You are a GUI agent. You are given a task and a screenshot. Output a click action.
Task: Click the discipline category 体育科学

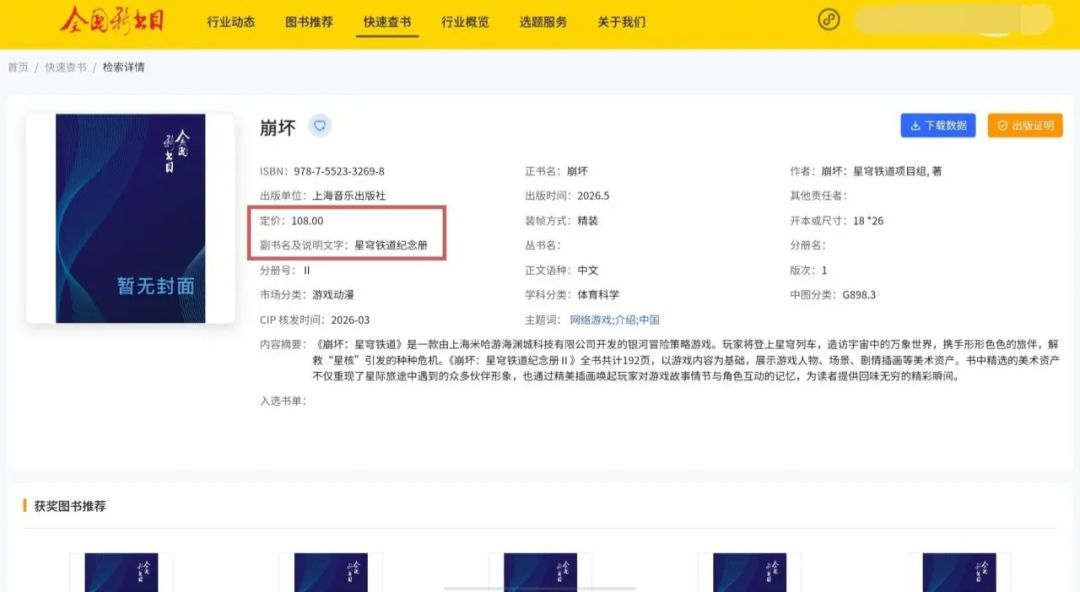598,295
